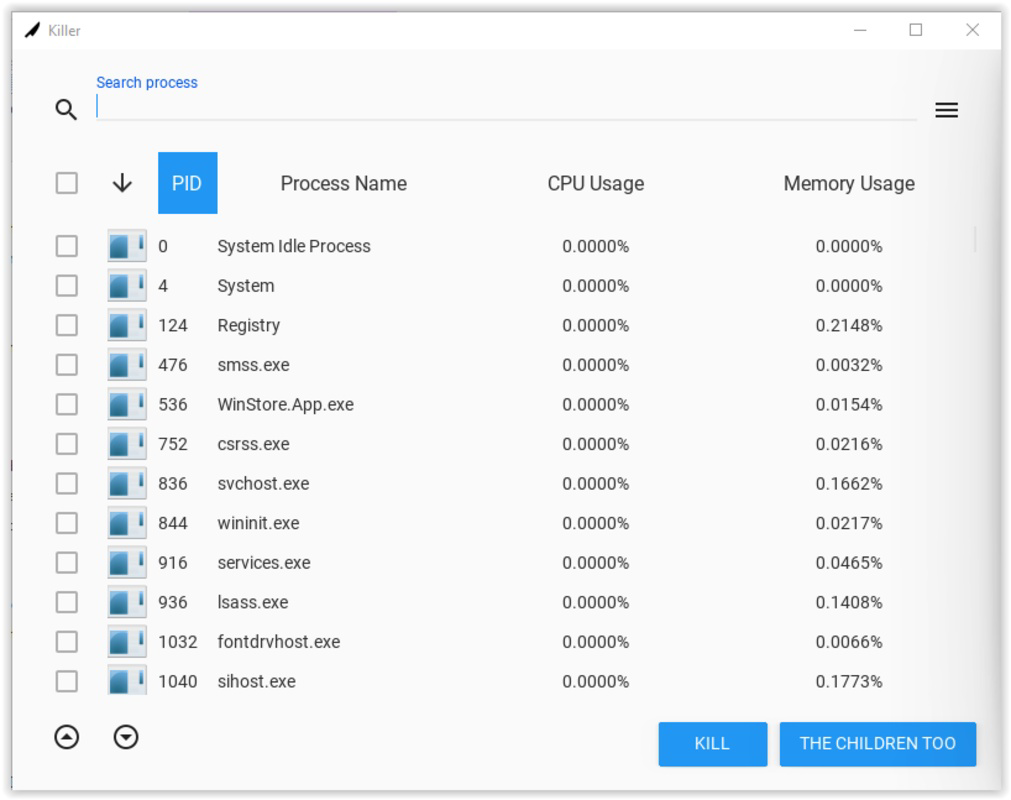Image resolution: width=1011 pixels, height=800 pixels.
Task: Click the fontdrvhost.exe name text
Action: [279, 641]
